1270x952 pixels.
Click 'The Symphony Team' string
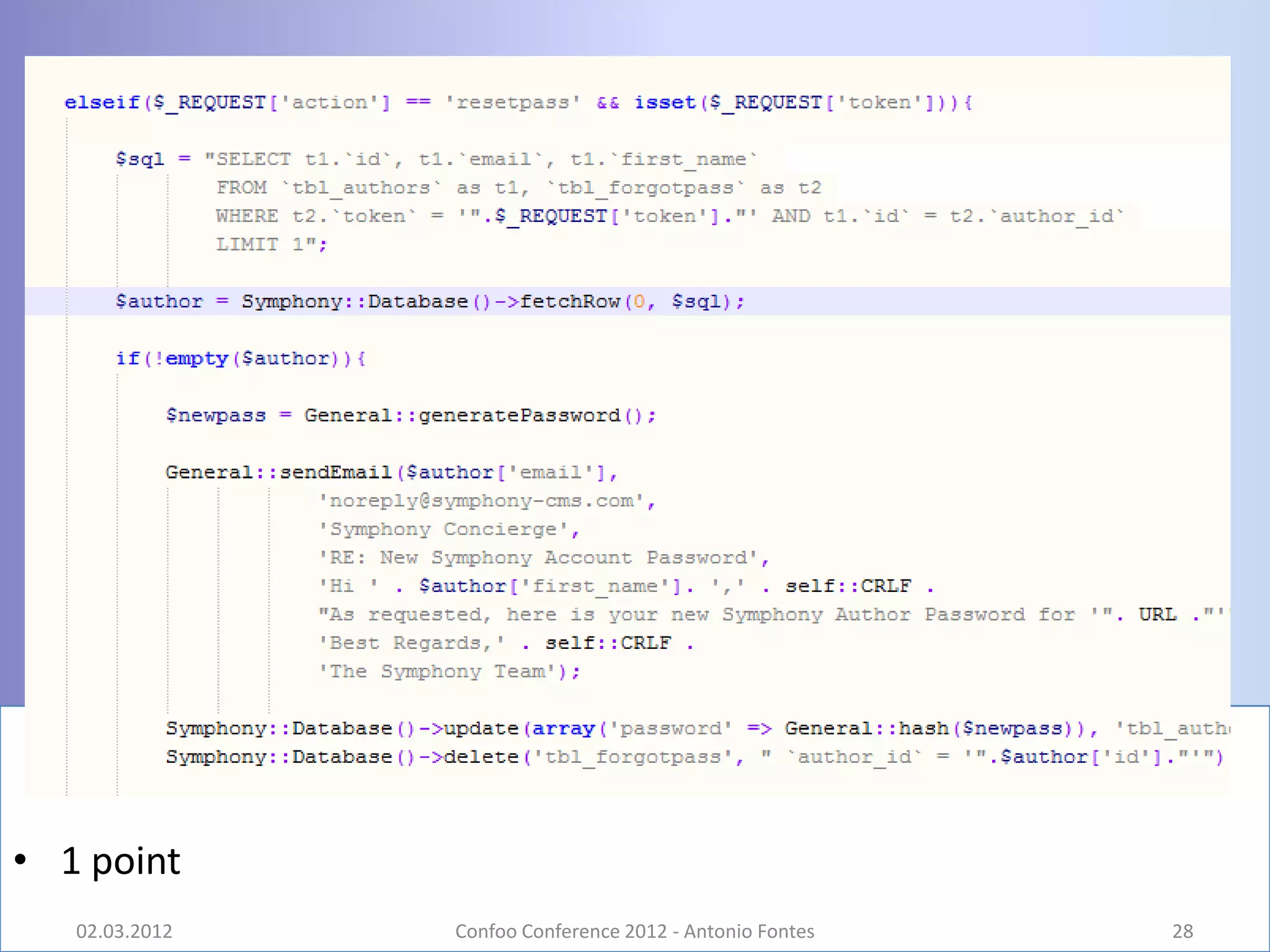[x=437, y=672]
